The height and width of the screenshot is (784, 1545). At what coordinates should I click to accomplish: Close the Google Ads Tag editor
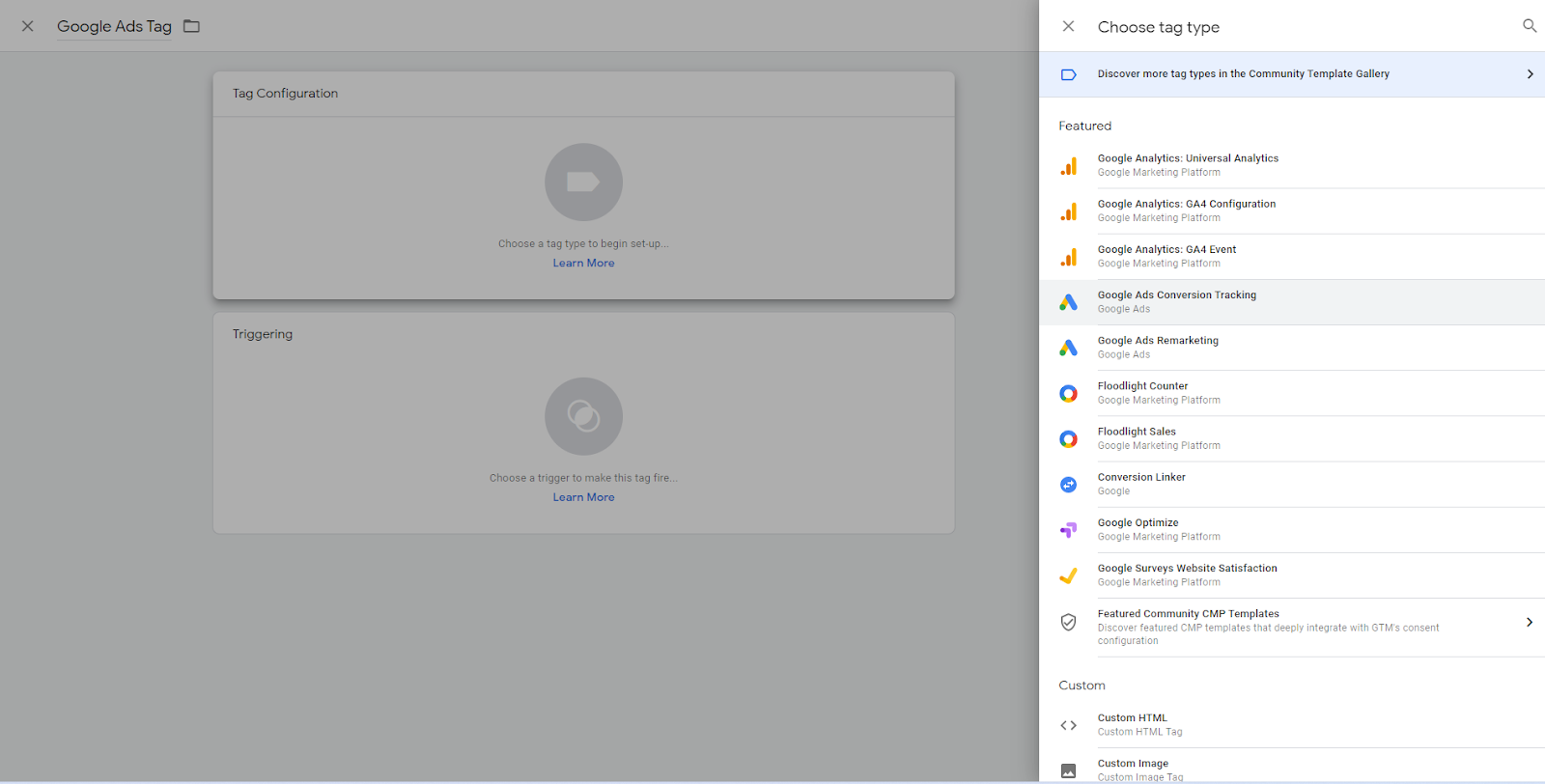[x=28, y=26]
